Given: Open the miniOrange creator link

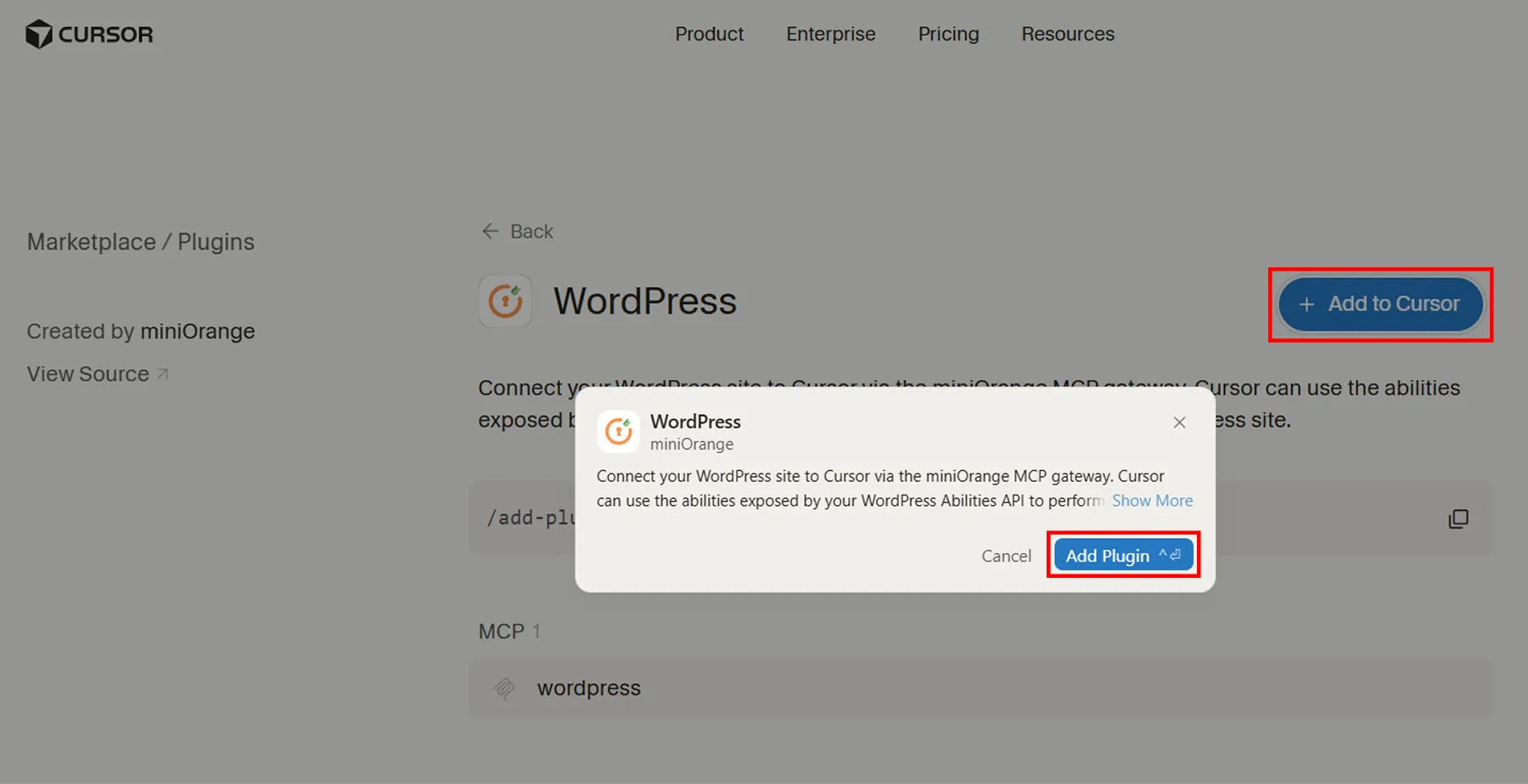Looking at the screenshot, I should [198, 331].
